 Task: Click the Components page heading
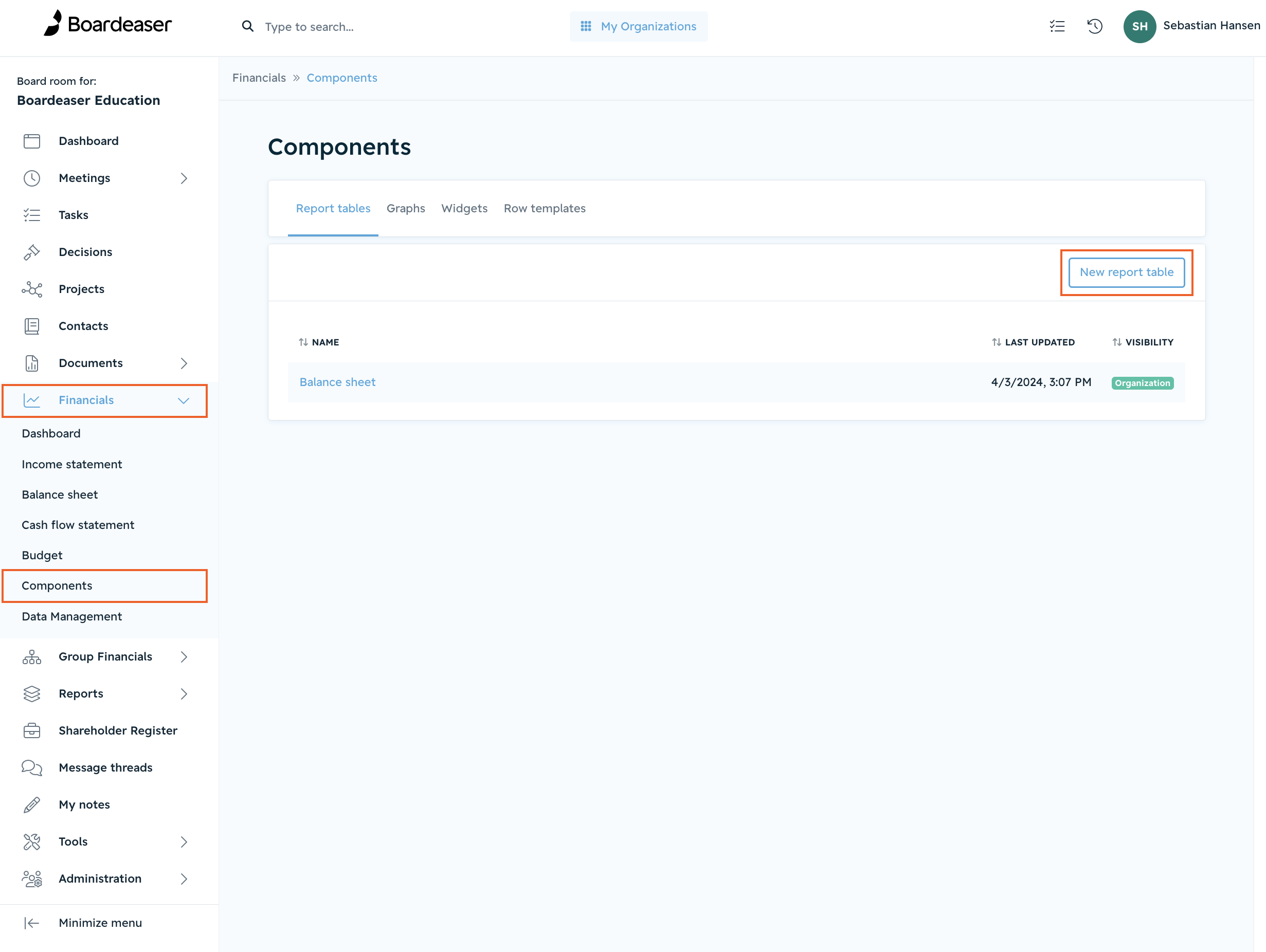339,147
